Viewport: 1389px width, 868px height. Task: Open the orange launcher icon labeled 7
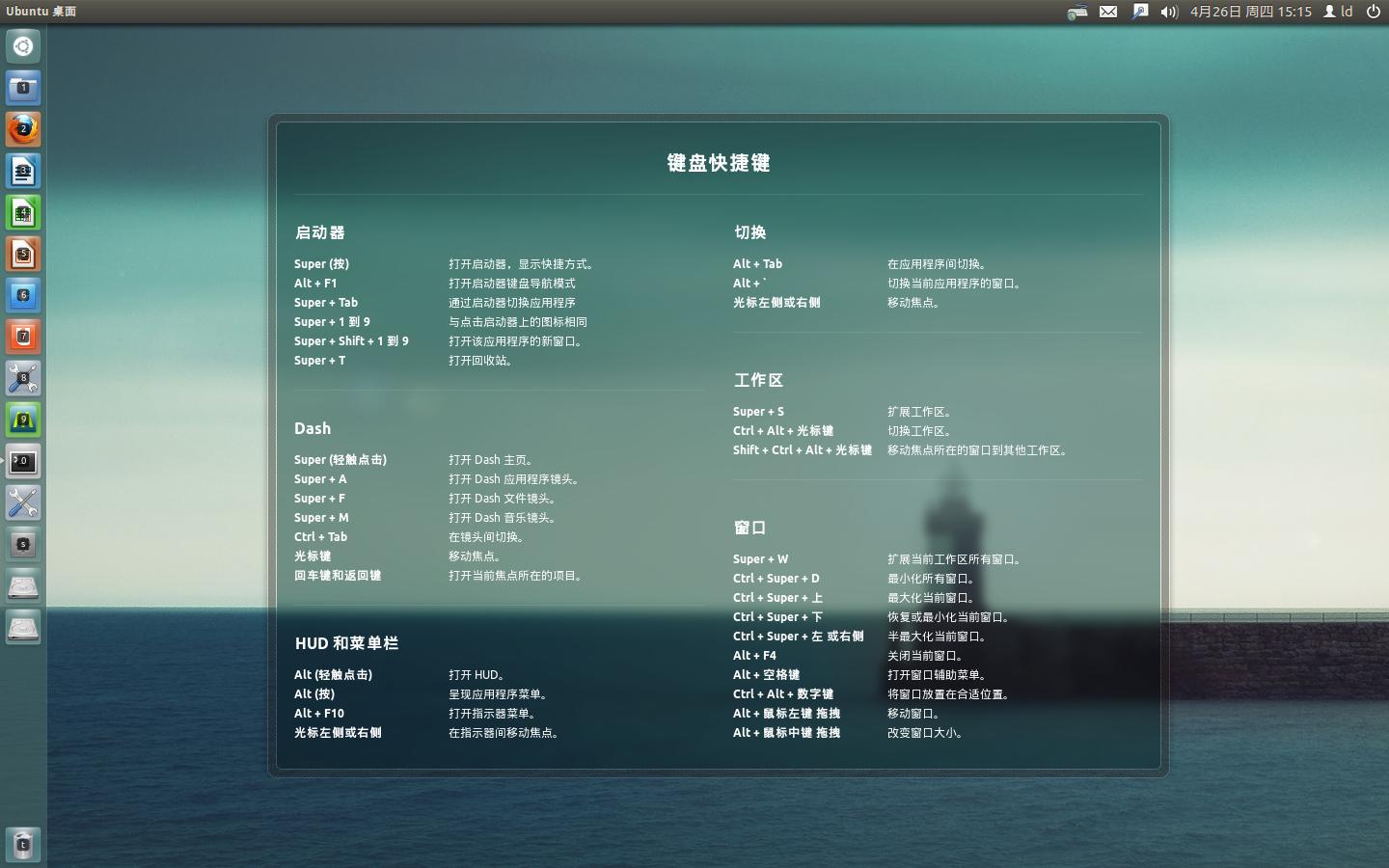coord(23,337)
